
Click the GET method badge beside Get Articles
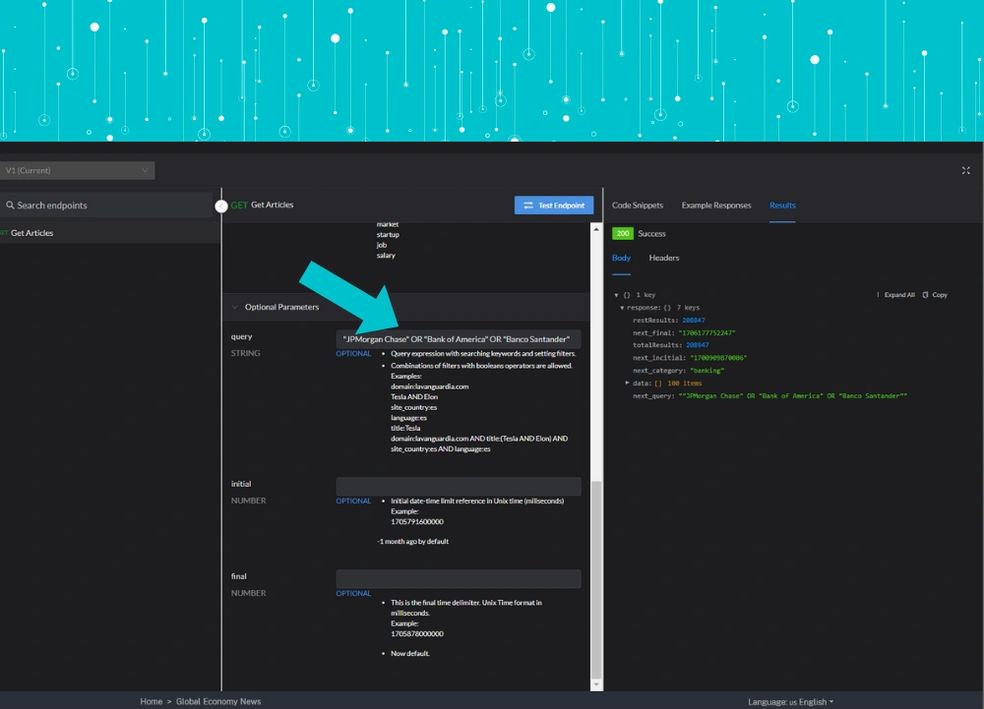coord(239,204)
